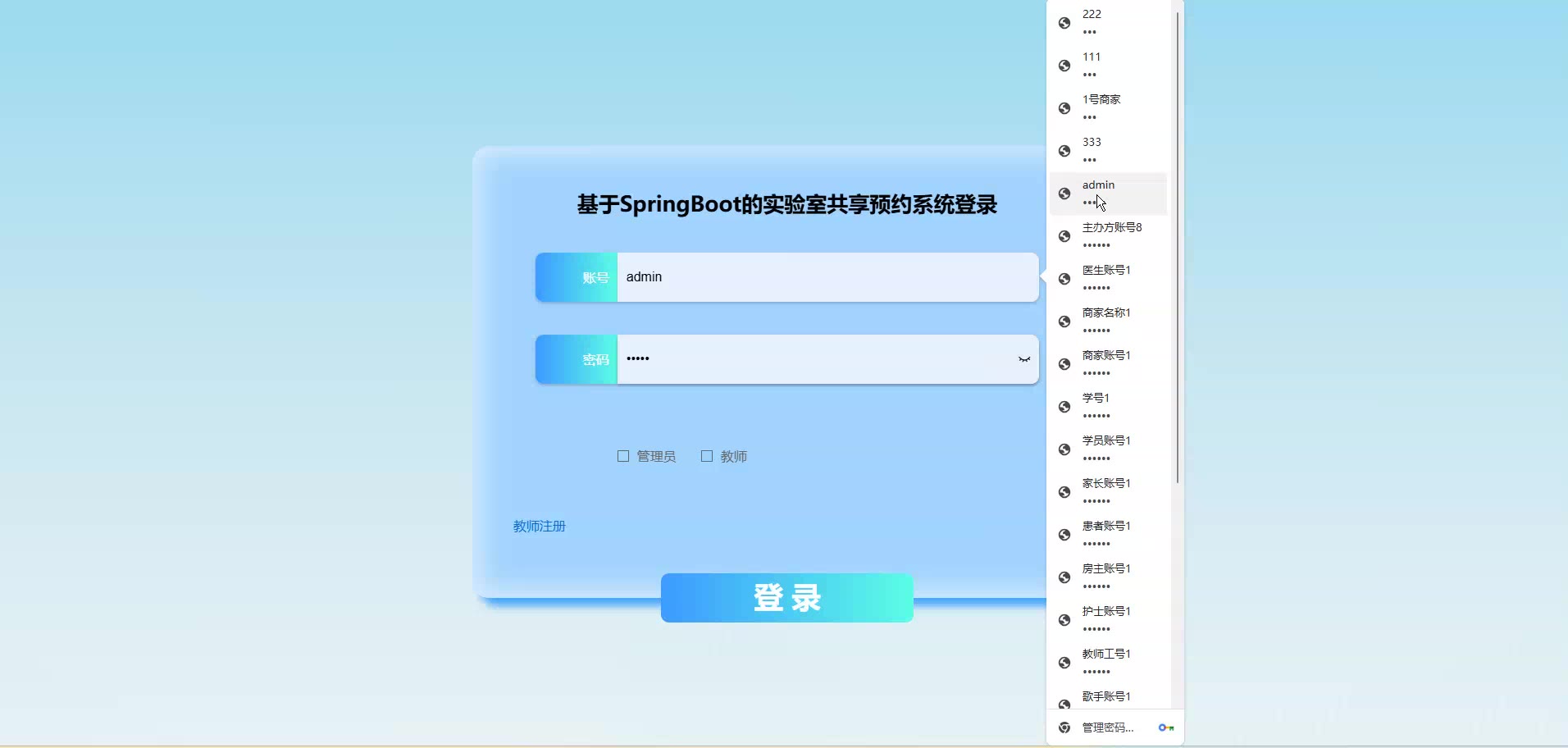Click the globe icon beside 家长账号1
The height and width of the screenshot is (748, 1568).
pyautogui.click(x=1064, y=492)
